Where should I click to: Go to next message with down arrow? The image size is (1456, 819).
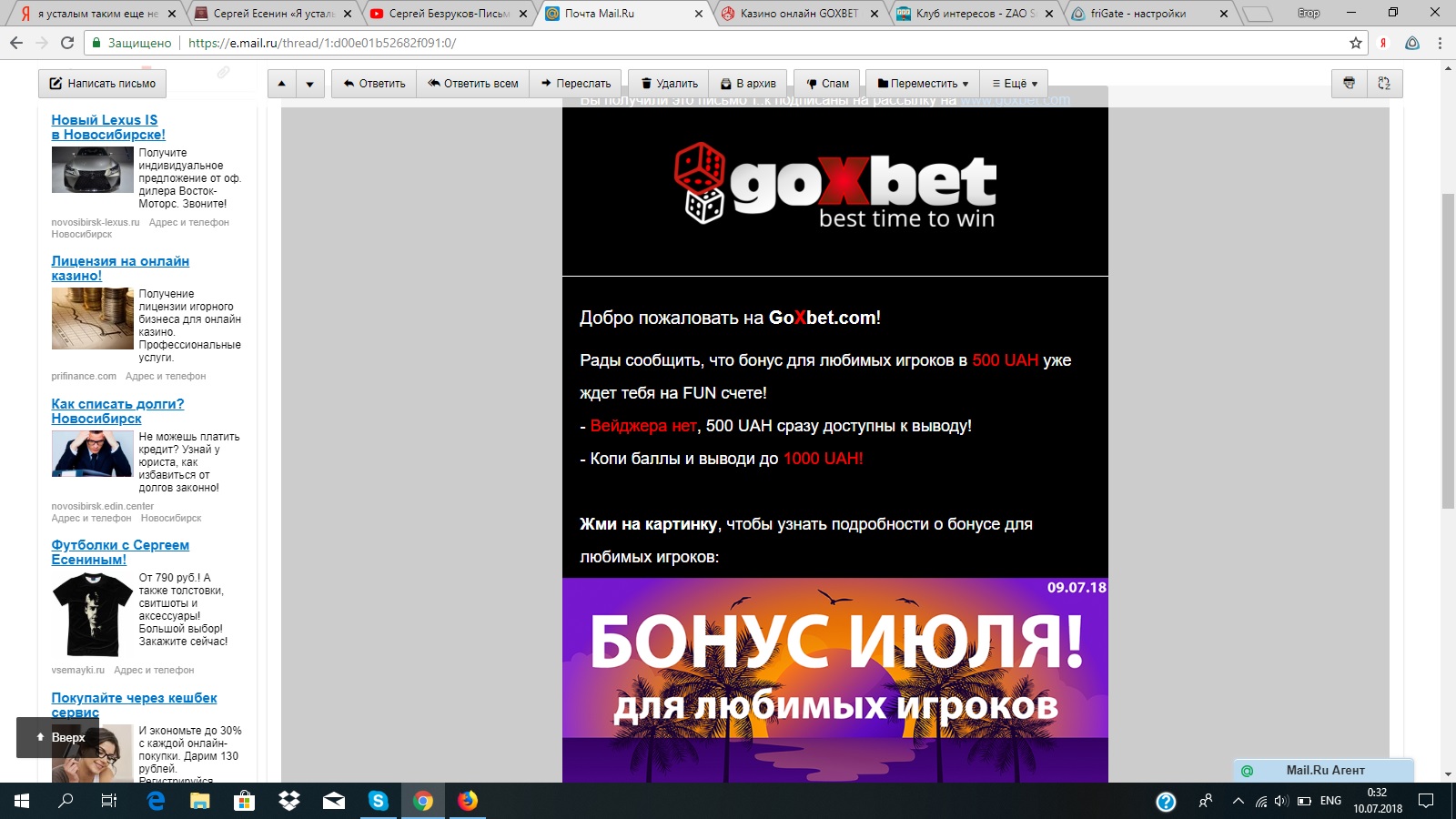point(309,83)
